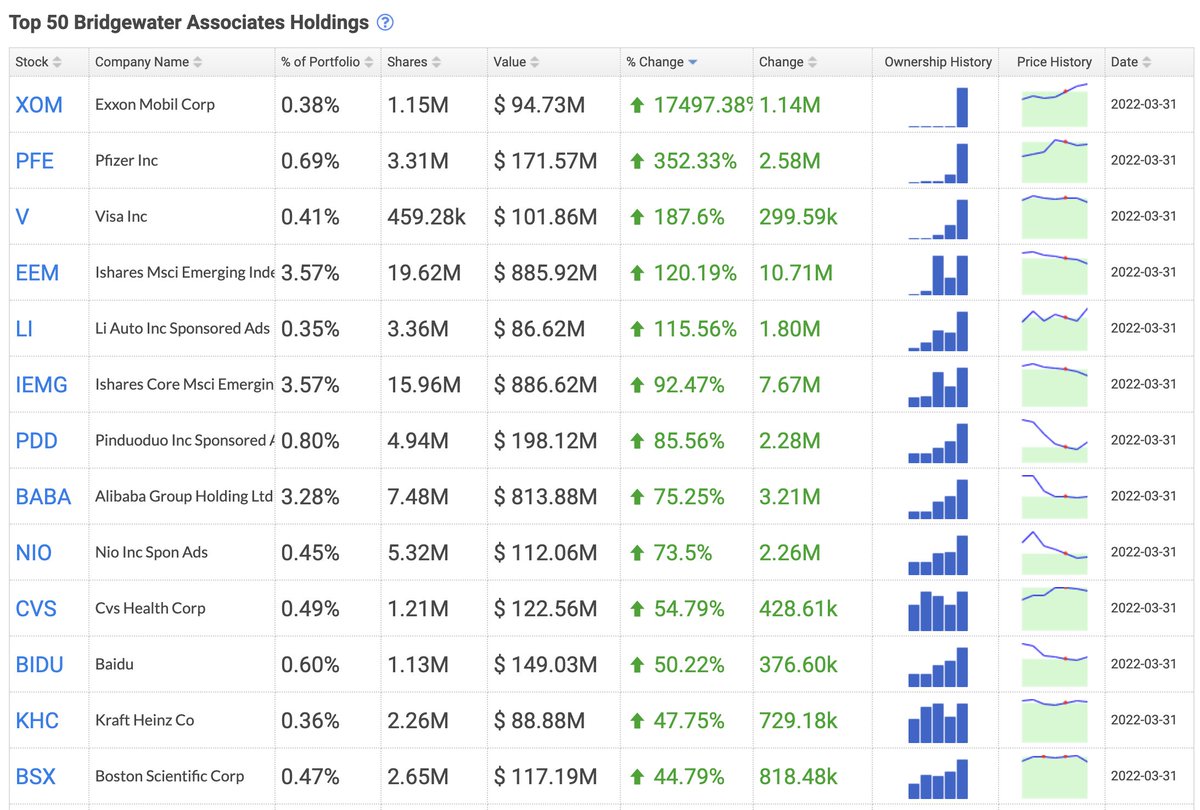The width and height of the screenshot is (1200, 810).
Task: Open the EEM ticker link
Action: tap(37, 273)
